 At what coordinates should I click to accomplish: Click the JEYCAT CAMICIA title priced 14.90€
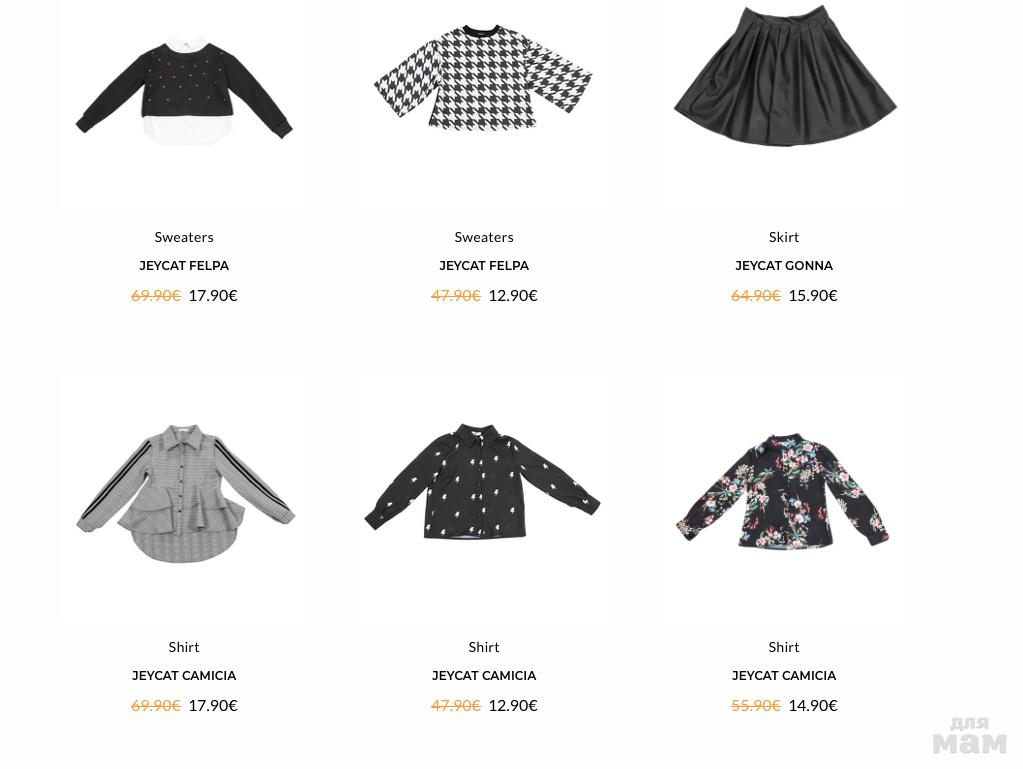pos(784,676)
